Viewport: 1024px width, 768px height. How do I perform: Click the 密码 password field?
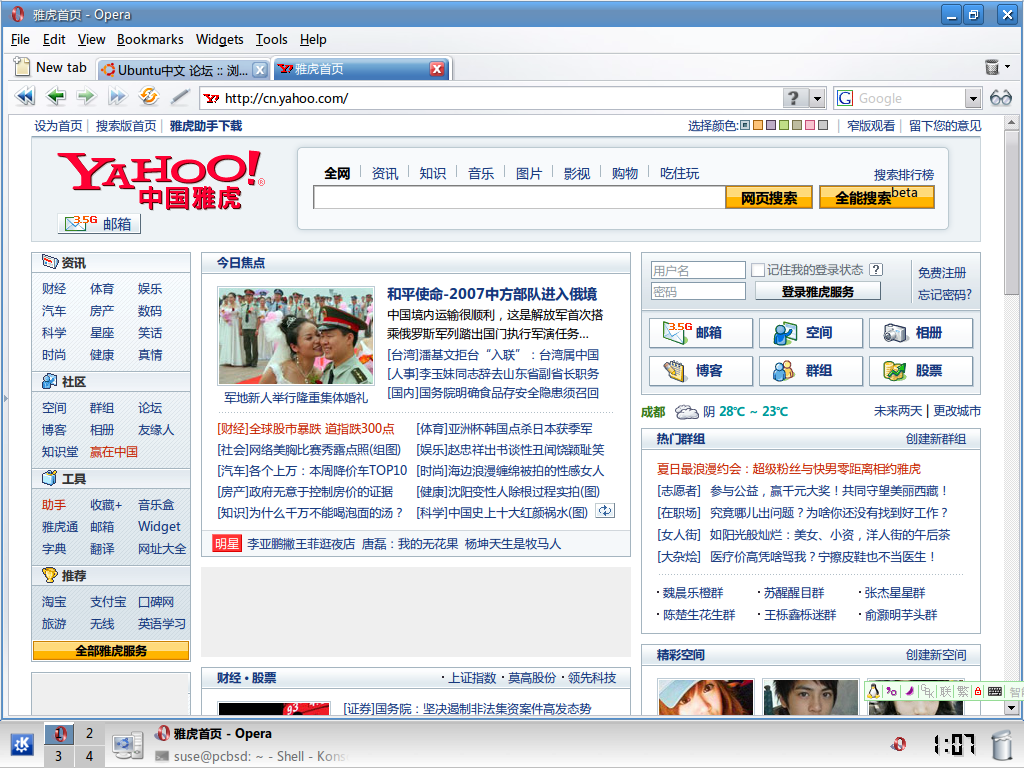tap(698, 291)
